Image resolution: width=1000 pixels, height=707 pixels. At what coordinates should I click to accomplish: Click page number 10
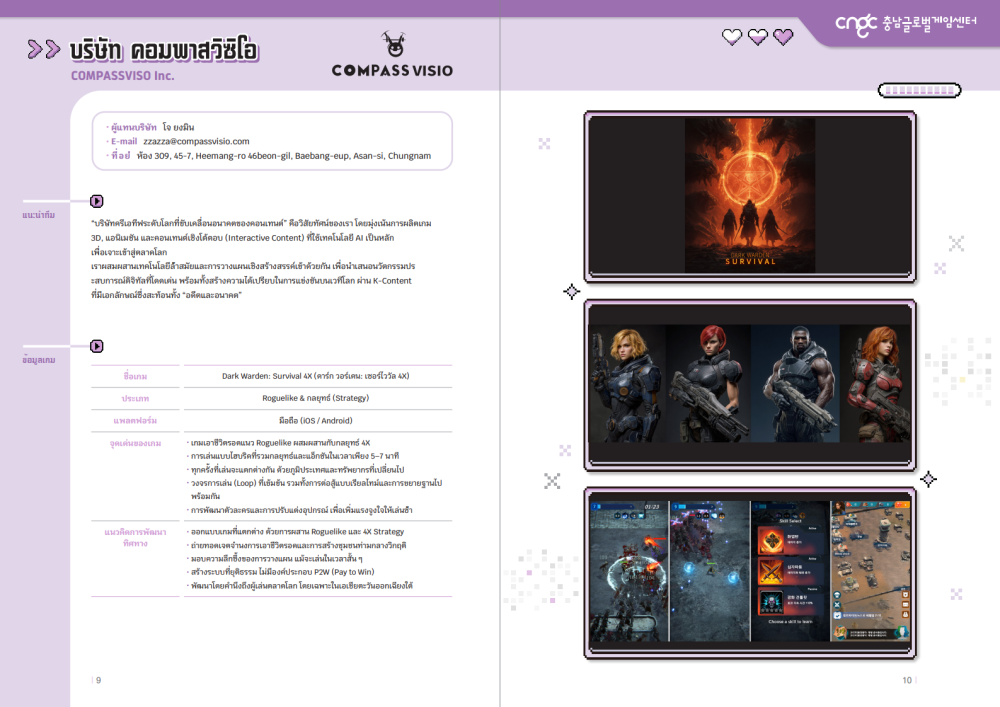pyautogui.click(x=907, y=680)
